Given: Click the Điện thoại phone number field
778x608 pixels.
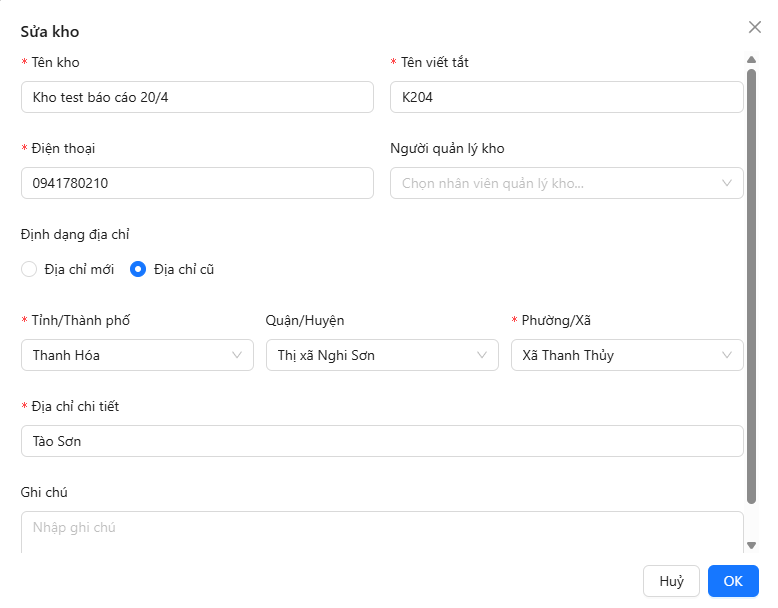Looking at the screenshot, I should 197,183.
